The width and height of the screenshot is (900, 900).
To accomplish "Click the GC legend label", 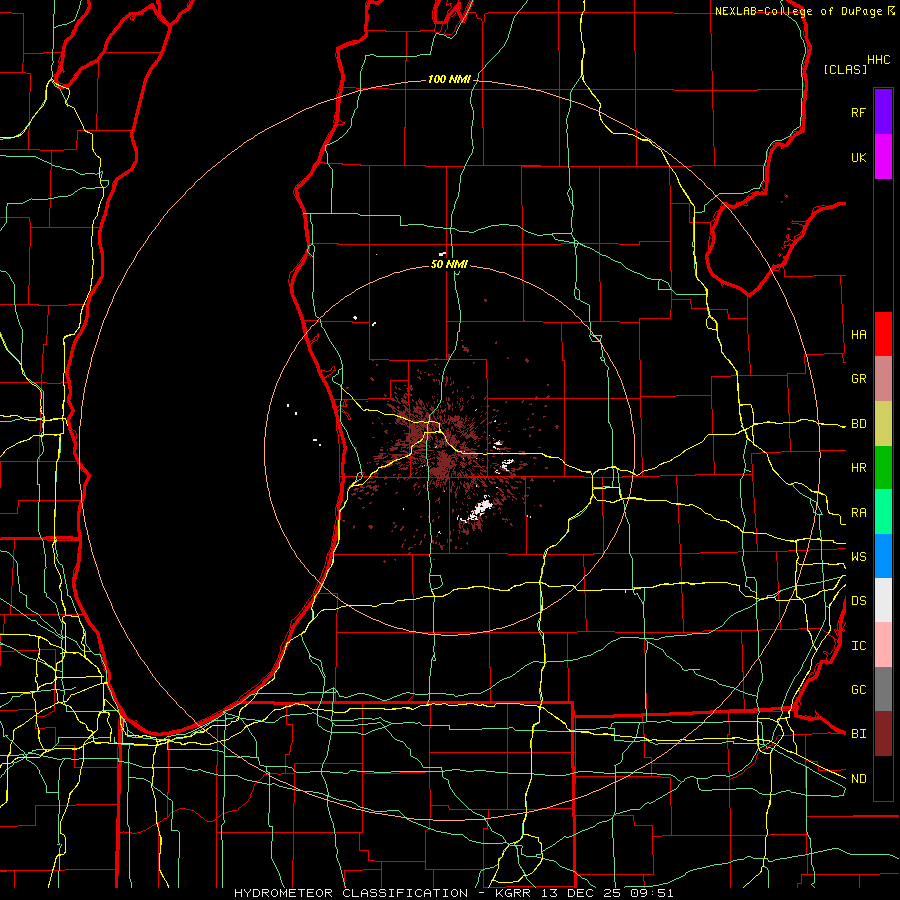I will point(858,689).
